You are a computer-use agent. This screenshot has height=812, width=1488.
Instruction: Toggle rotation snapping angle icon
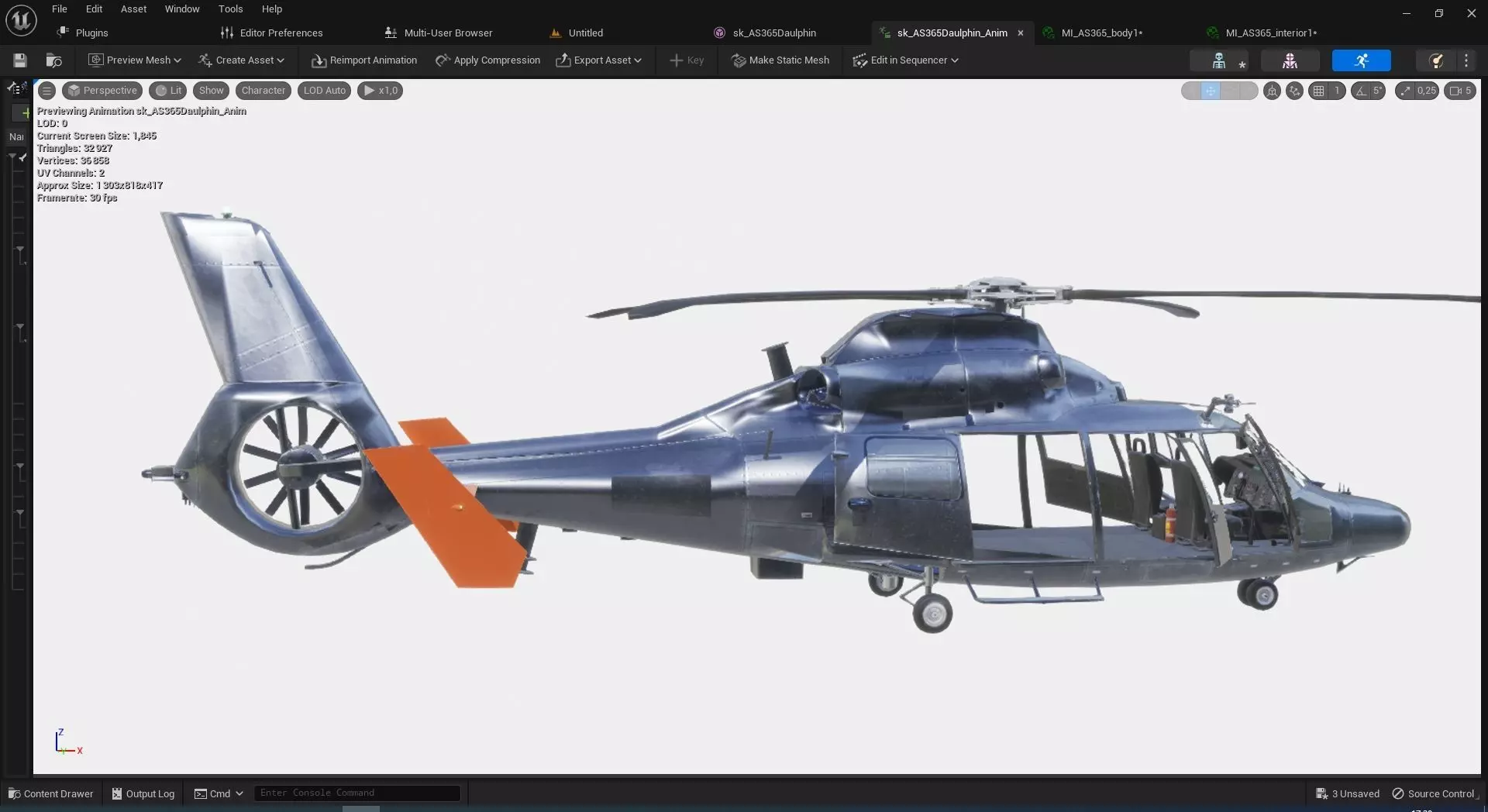tap(1361, 91)
